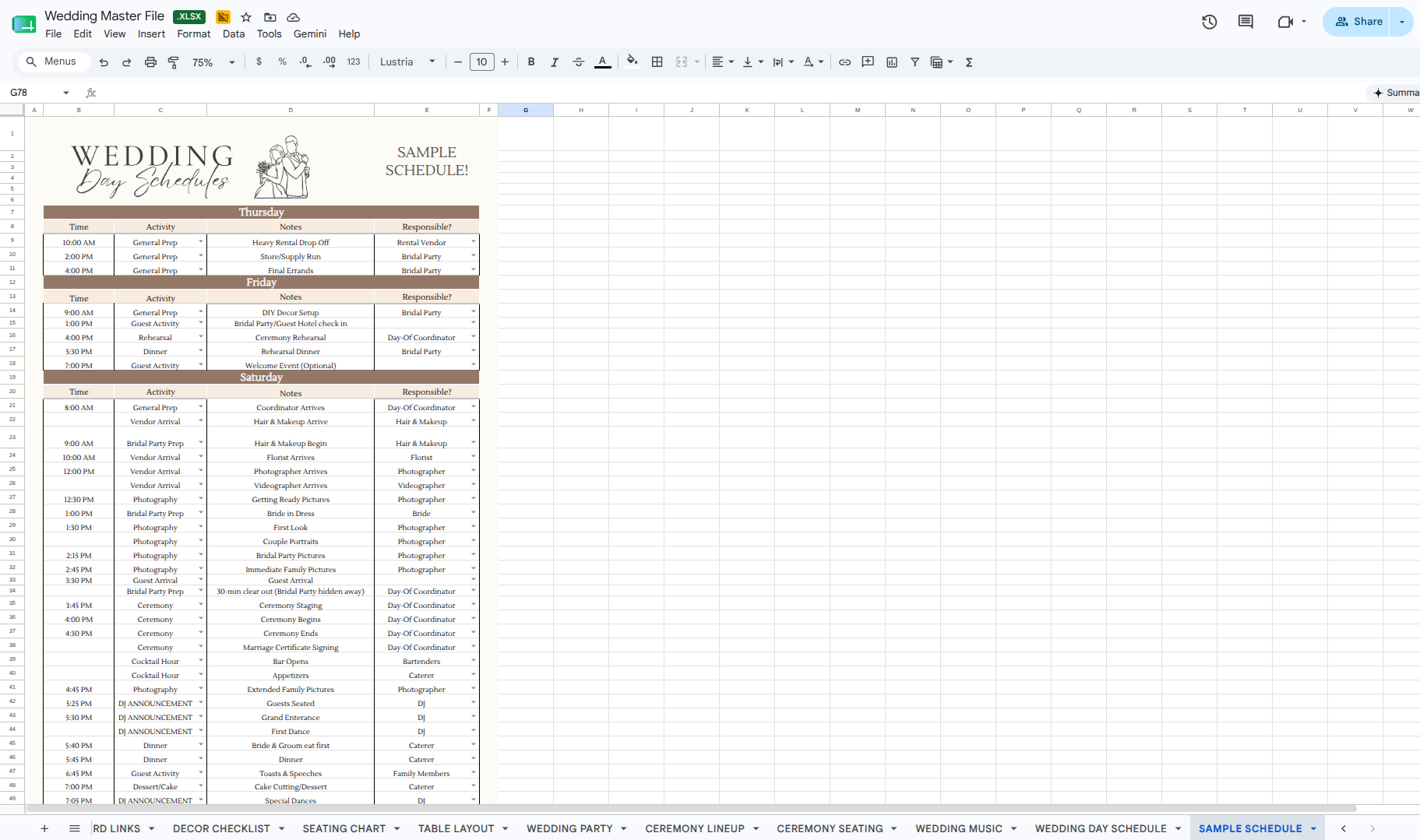Open horizontal align options
This screenshot has width=1420, height=840.
[723, 62]
